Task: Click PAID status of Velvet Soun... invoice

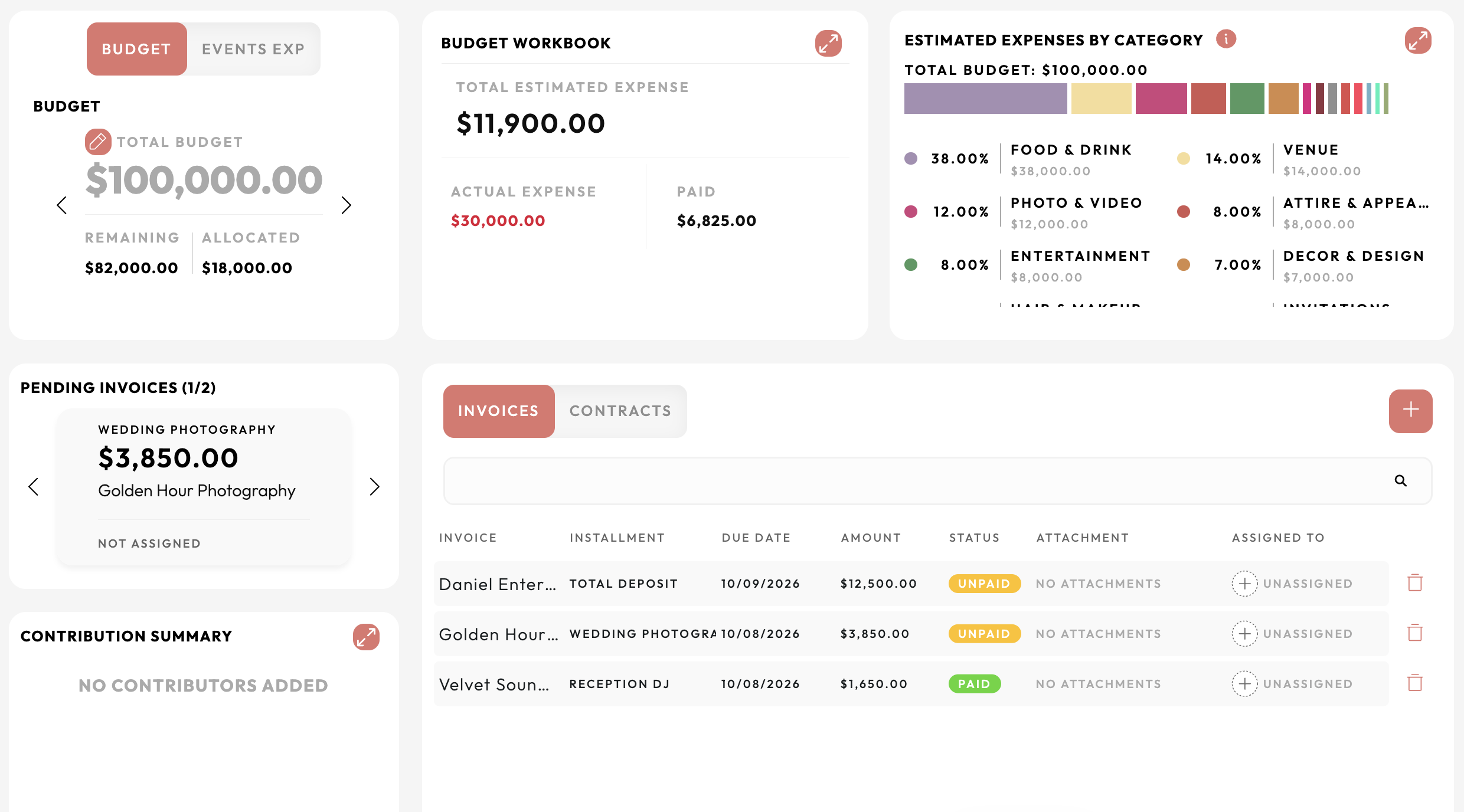Action: coord(974,684)
